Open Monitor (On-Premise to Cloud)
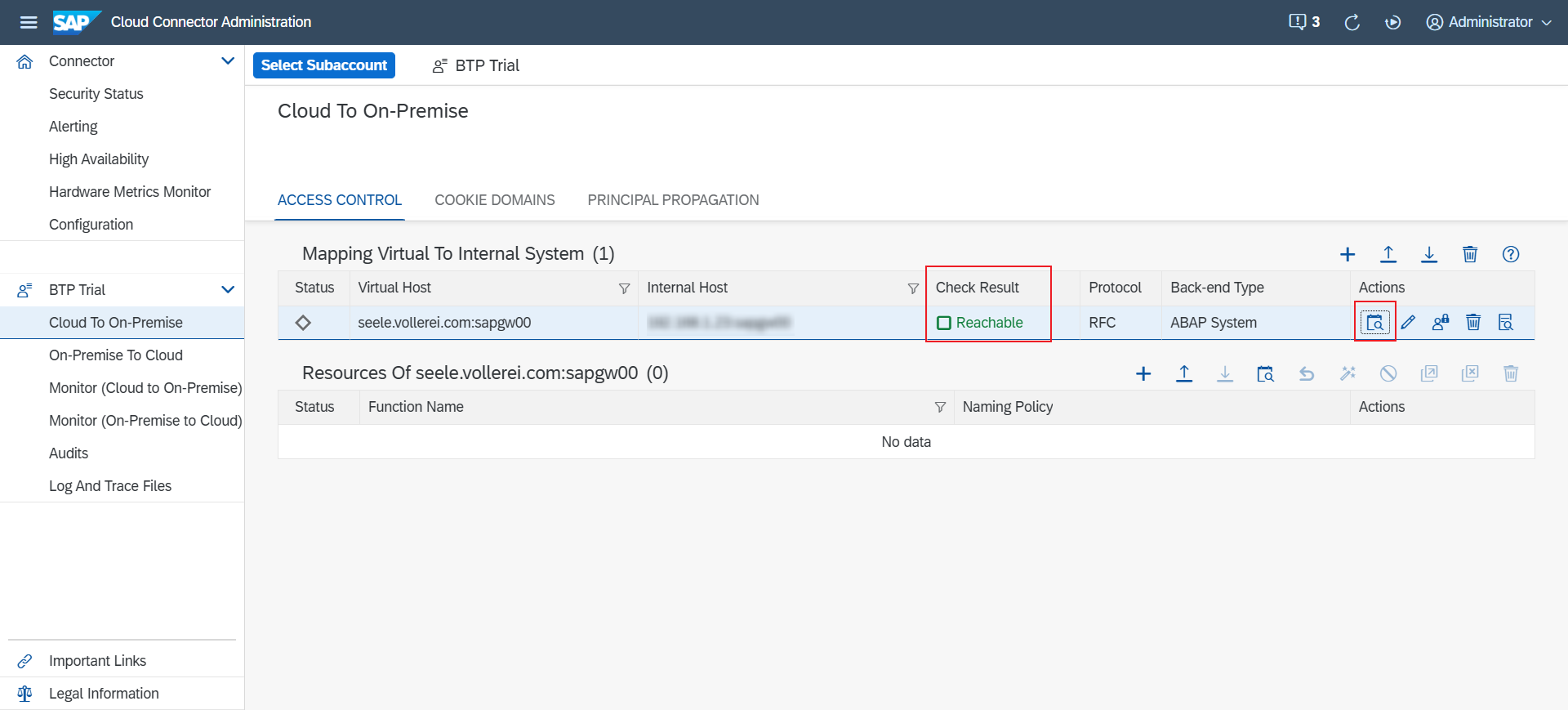The image size is (1568, 710). 145,421
